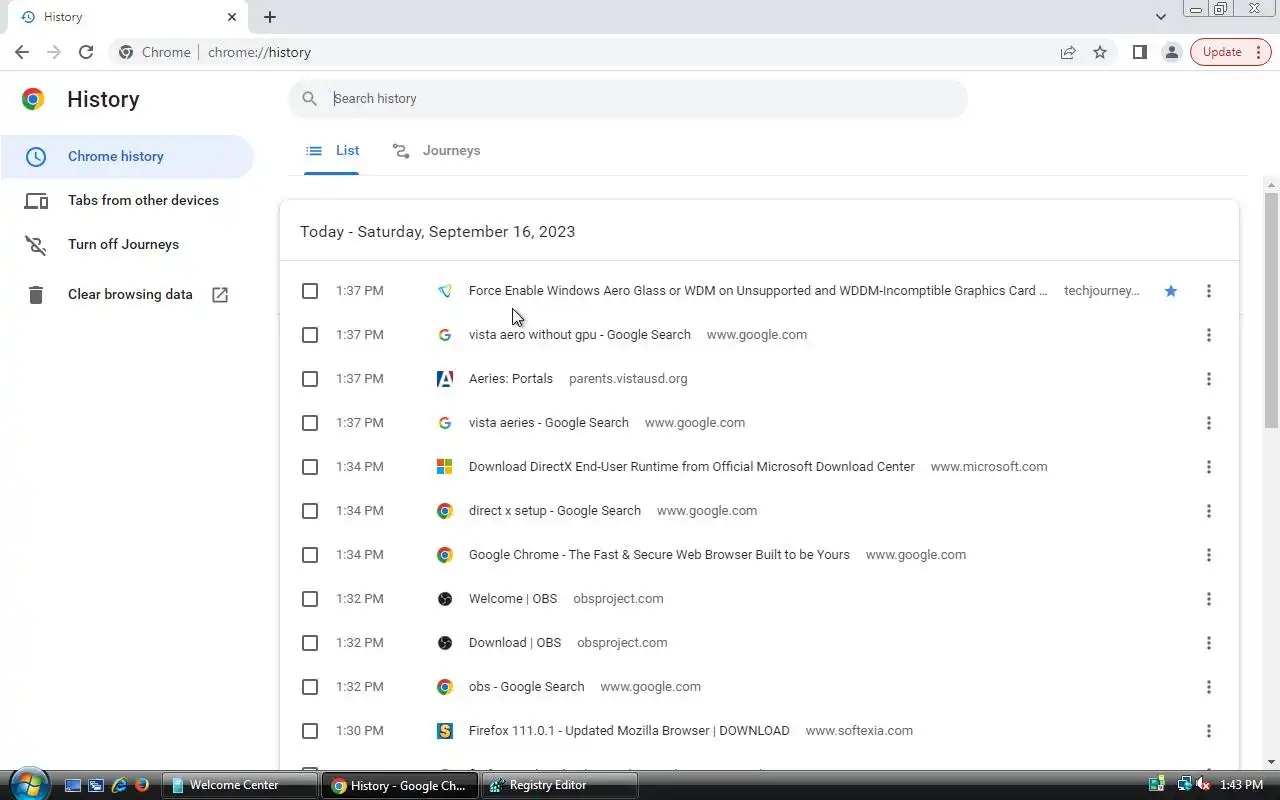Switch to Registry Editor taskbar window
Viewport: 1280px width, 800px height.
coord(560,785)
